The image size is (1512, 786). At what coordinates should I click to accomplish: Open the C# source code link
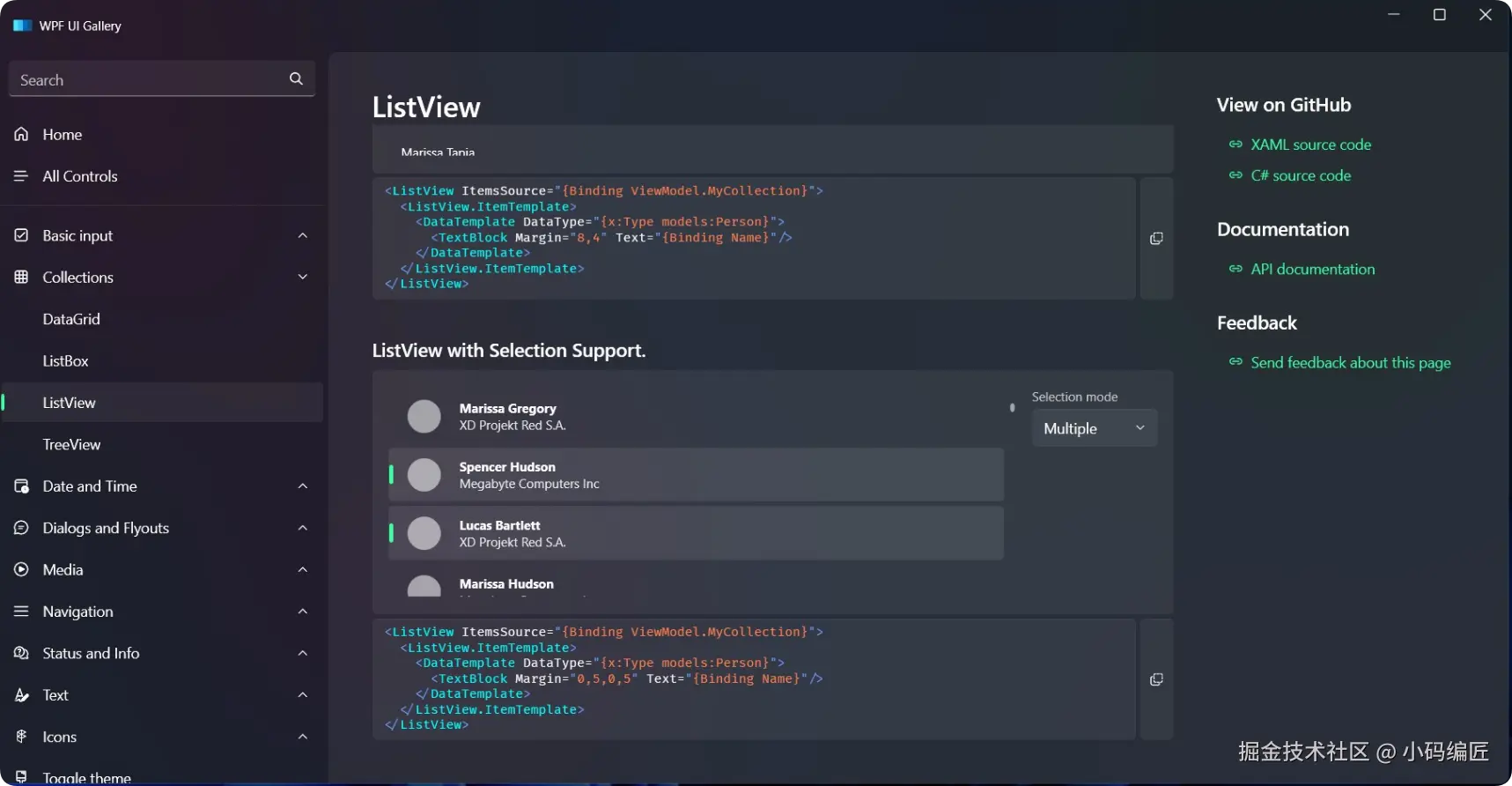pos(1301,175)
